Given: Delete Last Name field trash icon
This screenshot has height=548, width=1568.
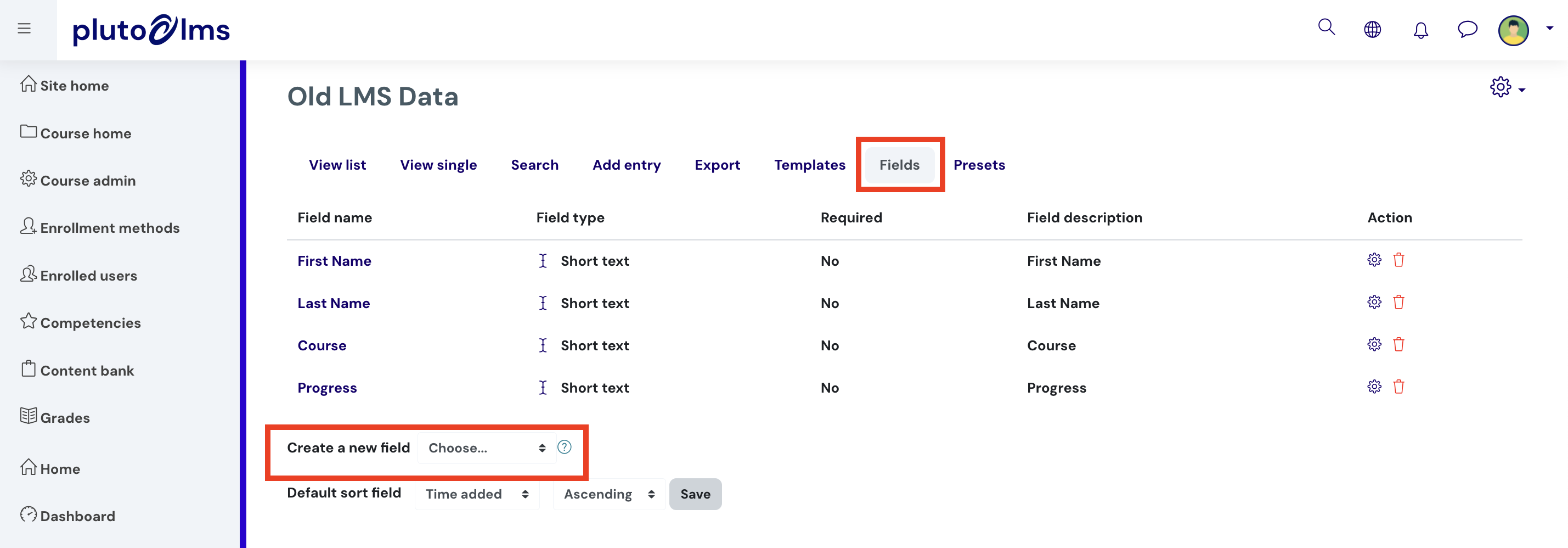Looking at the screenshot, I should (1399, 302).
